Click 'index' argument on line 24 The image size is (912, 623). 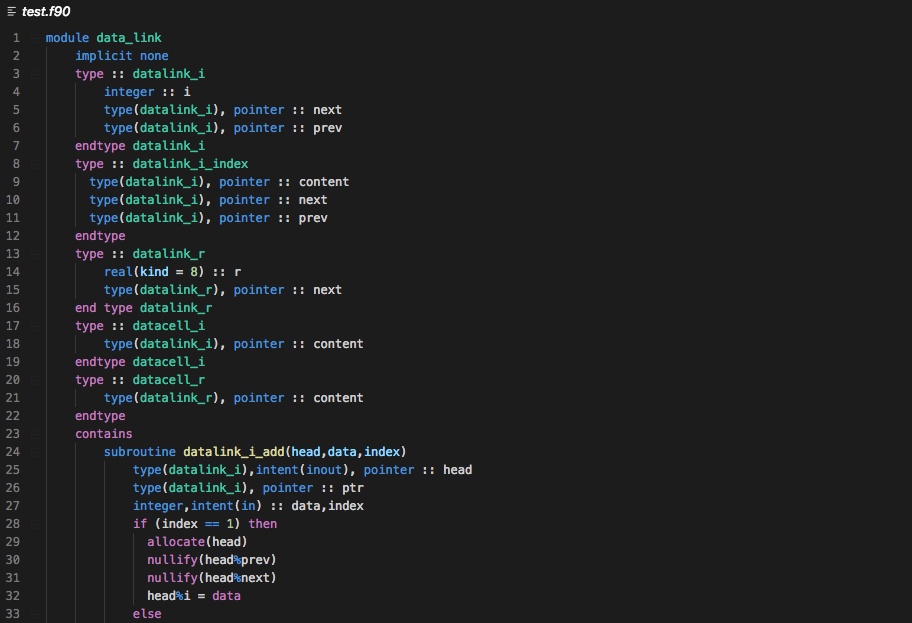pyautogui.click(x=382, y=453)
